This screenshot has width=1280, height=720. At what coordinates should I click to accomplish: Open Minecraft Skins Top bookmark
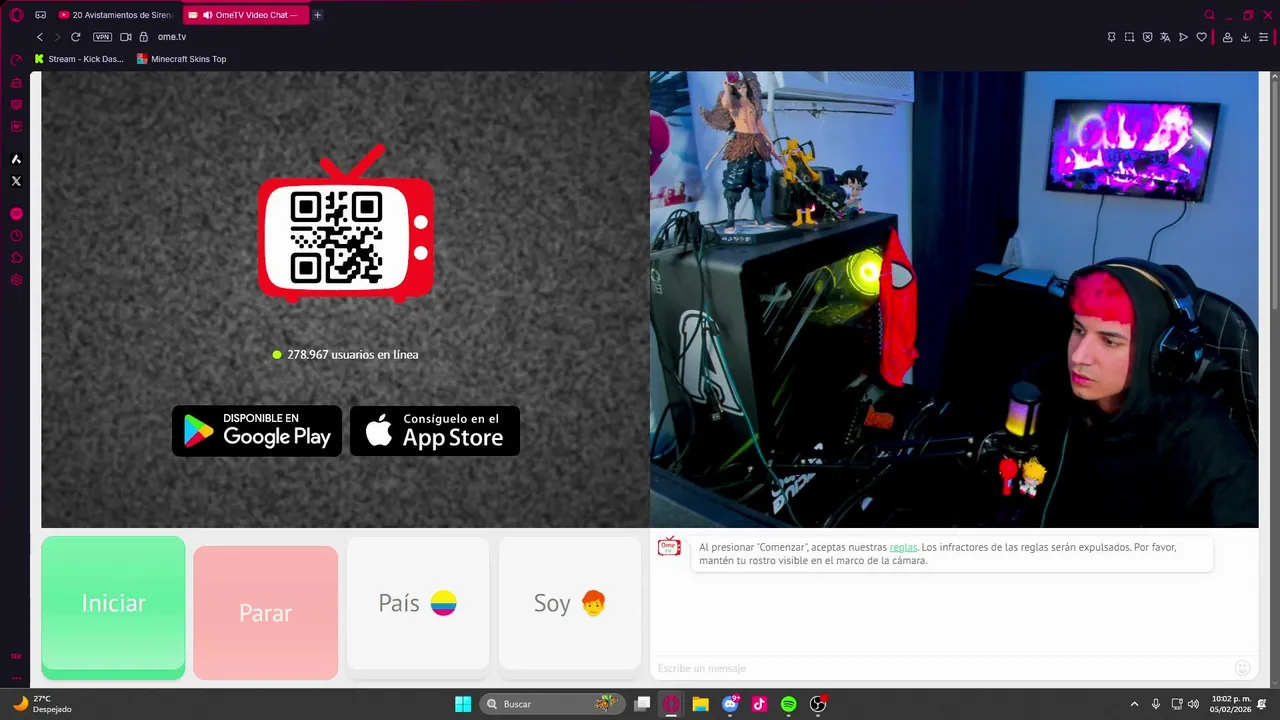(181, 59)
